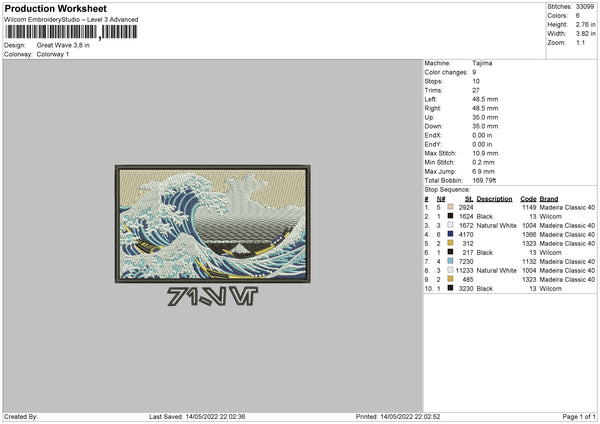Click the design name Great Wave 3,8 in

63,45
